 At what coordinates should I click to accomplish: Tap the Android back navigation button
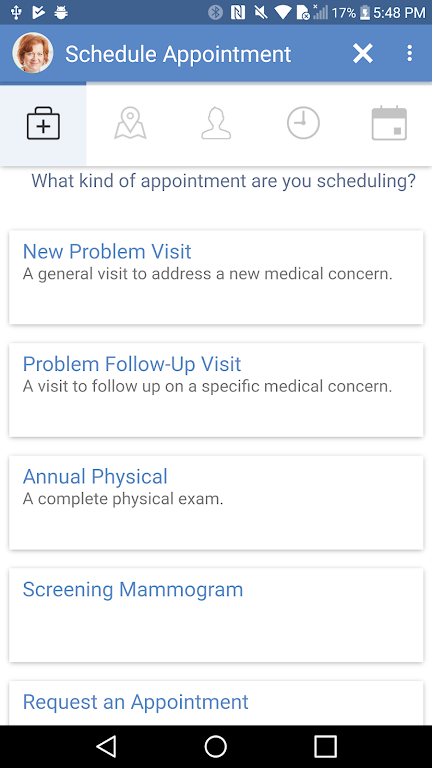[x=106, y=746]
